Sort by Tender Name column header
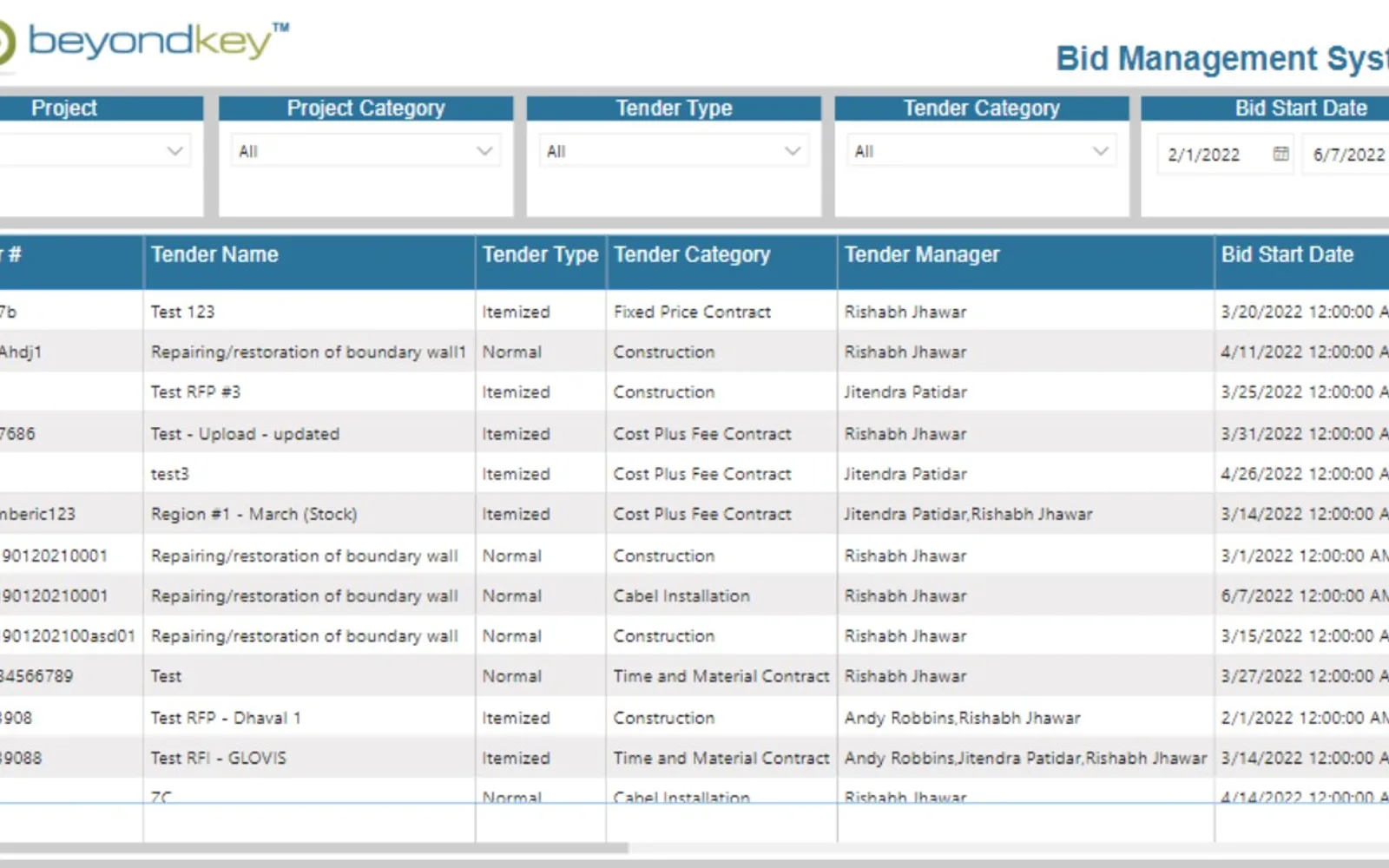This screenshot has width=1389, height=868. [x=214, y=254]
